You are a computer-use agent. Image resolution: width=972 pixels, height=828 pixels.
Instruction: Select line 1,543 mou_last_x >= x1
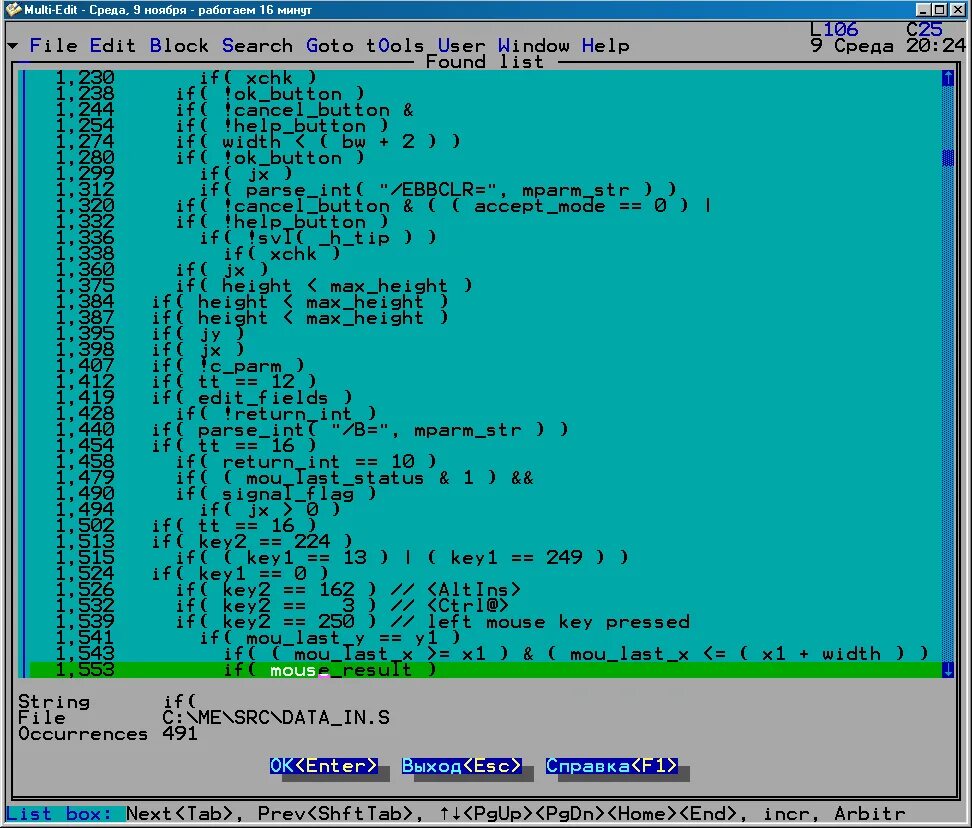pos(485,653)
